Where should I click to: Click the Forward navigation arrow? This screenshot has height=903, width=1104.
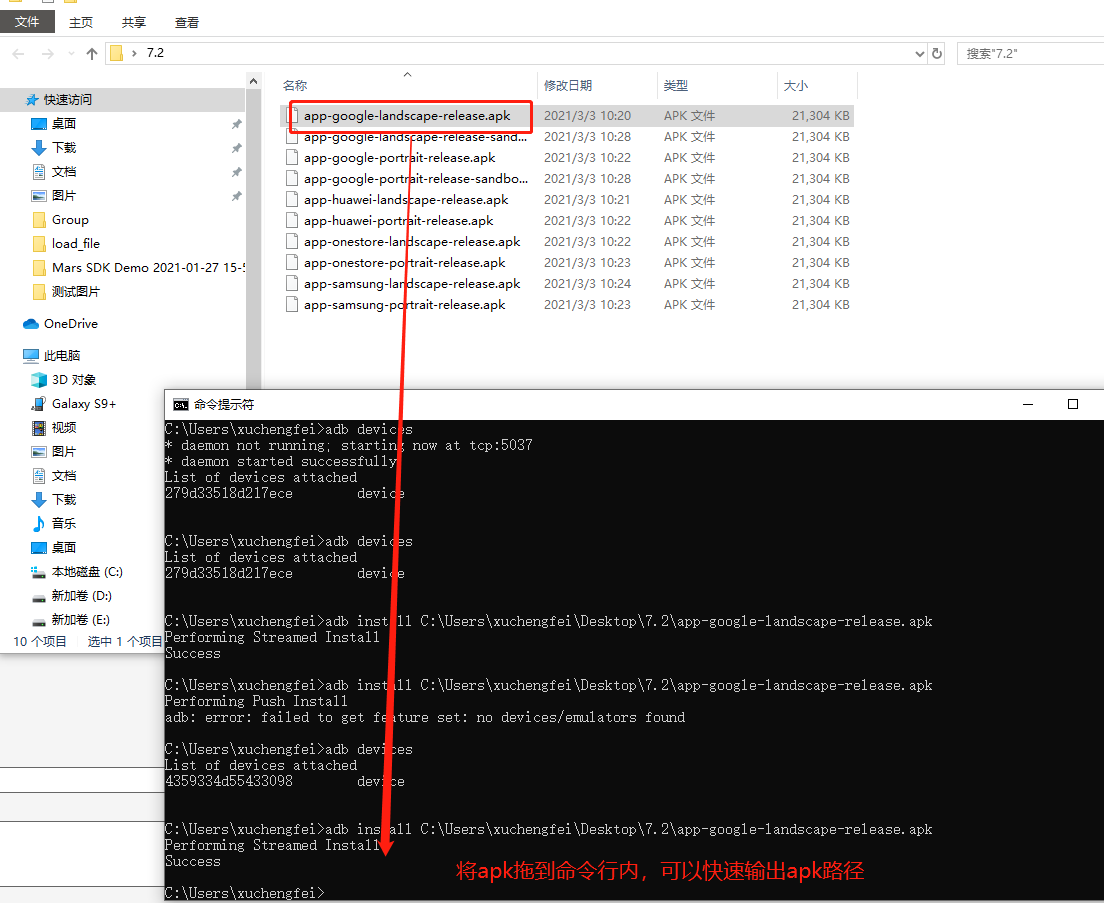click(47, 53)
